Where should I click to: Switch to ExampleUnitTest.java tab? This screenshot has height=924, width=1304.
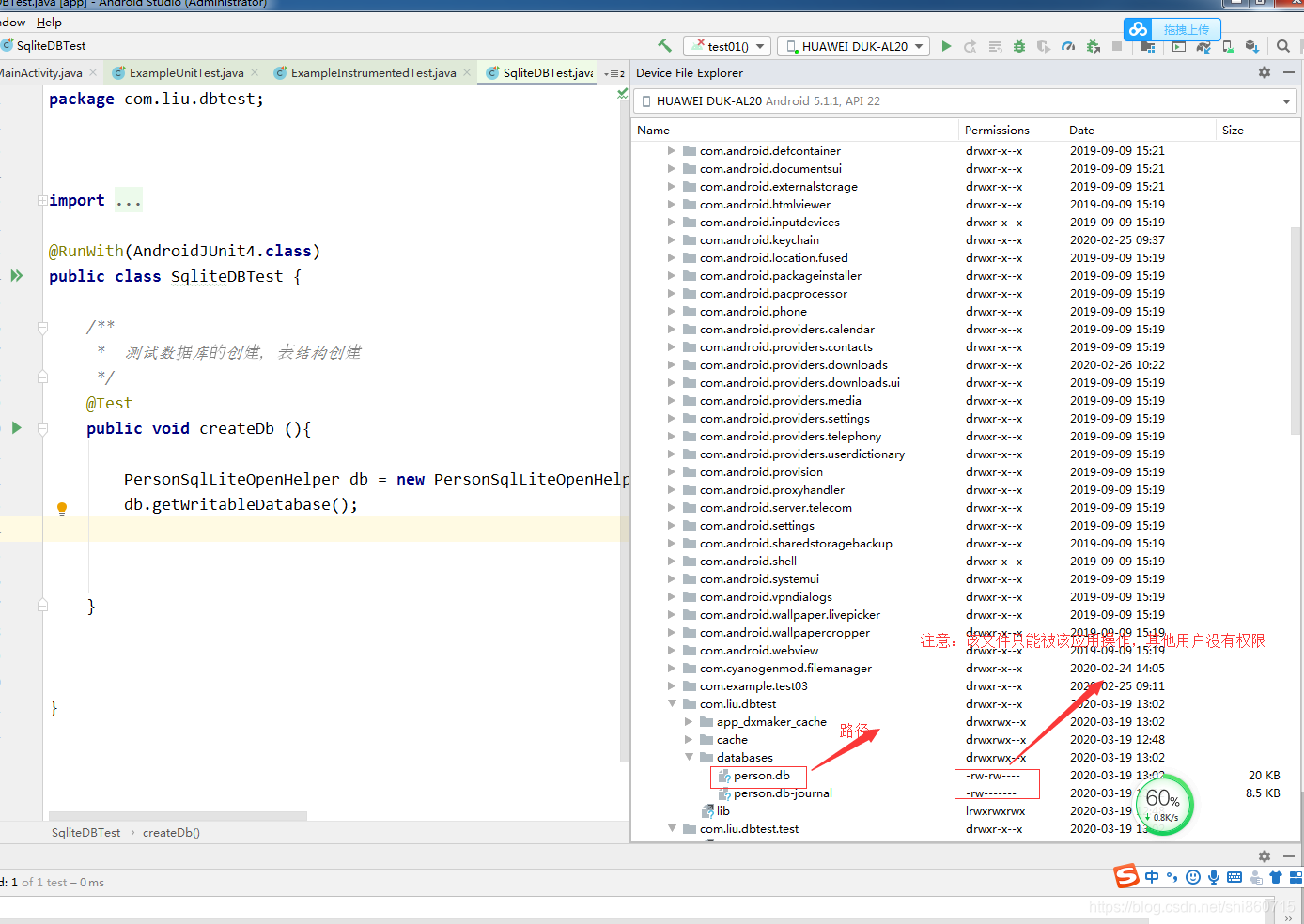[186, 72]
